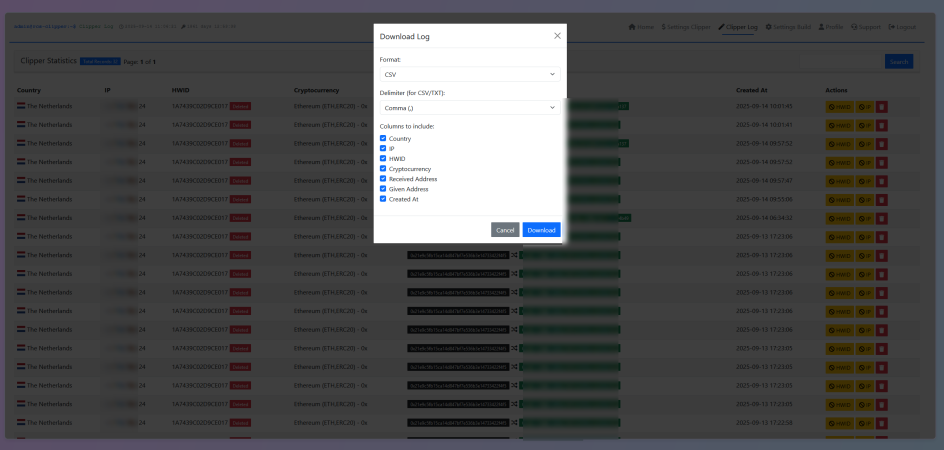Close the Download Log dialog with X
The width and height of the screenshot is (944, 450).
(557, 36)
